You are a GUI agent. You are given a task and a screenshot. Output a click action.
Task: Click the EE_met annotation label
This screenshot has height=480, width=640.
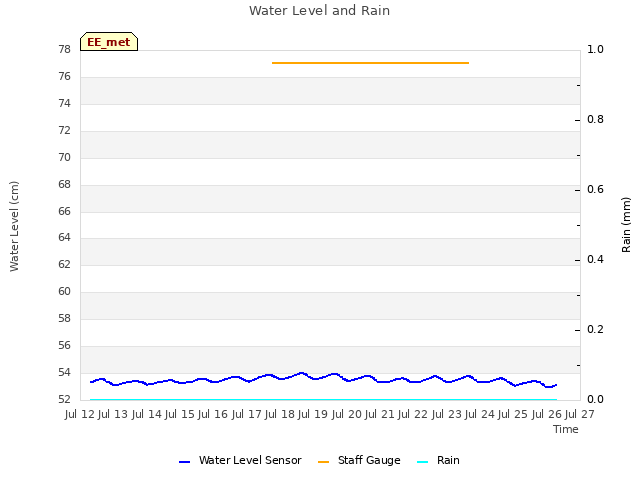109,42
